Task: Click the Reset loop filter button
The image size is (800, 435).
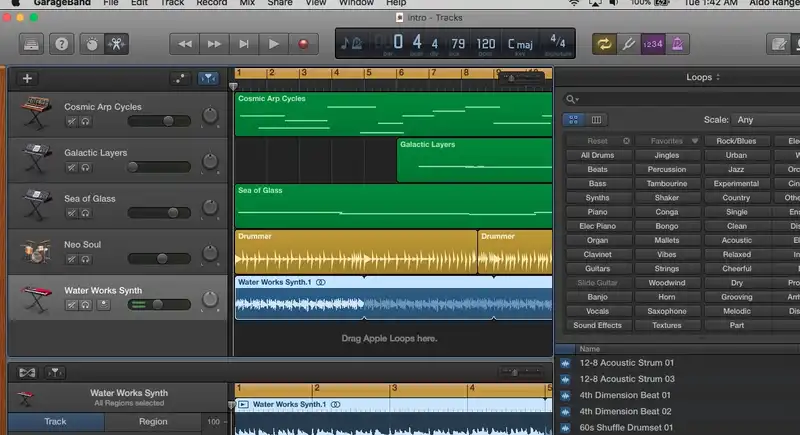Action: coord(598,141)
